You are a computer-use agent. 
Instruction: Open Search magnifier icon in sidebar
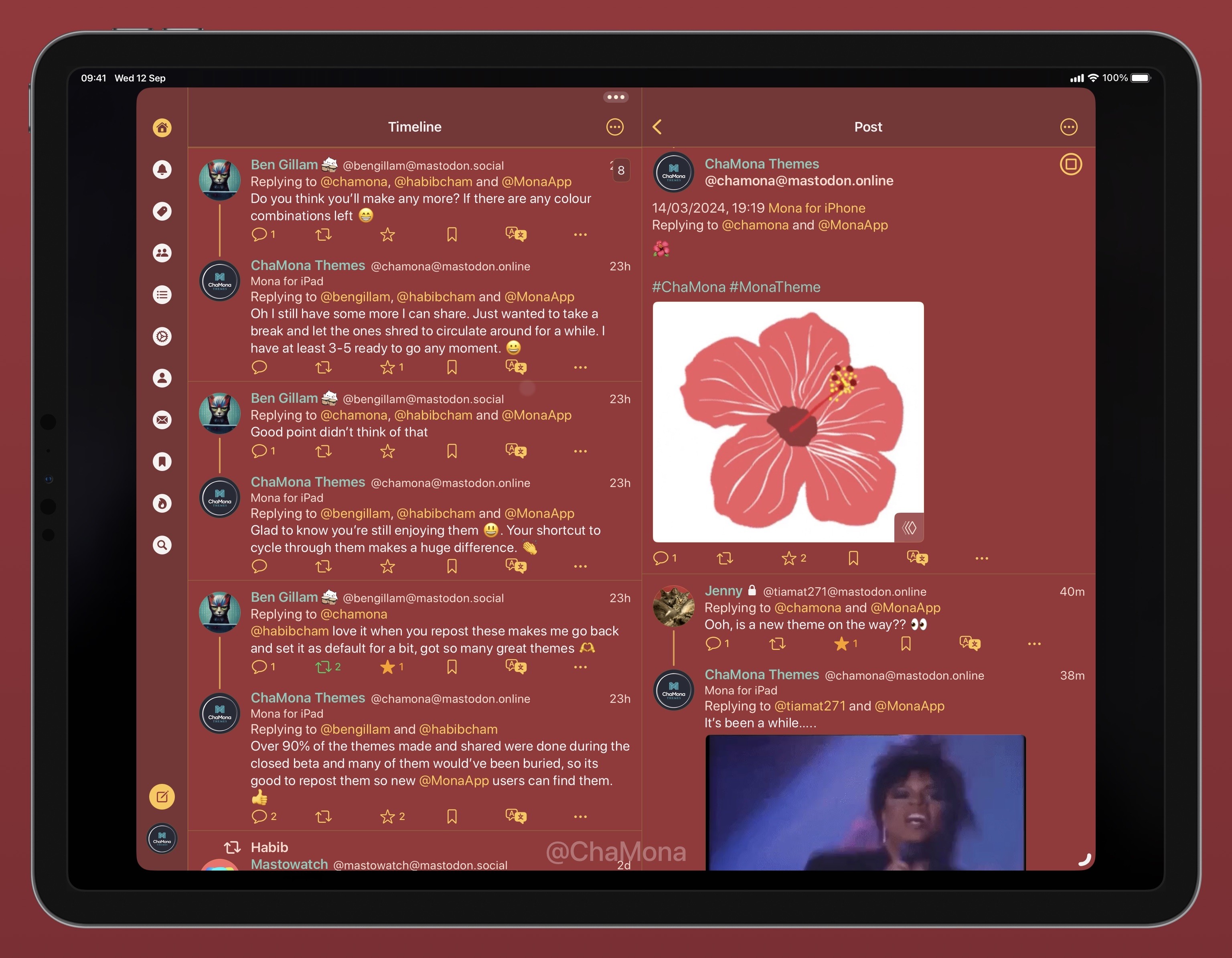coord(162,545)
